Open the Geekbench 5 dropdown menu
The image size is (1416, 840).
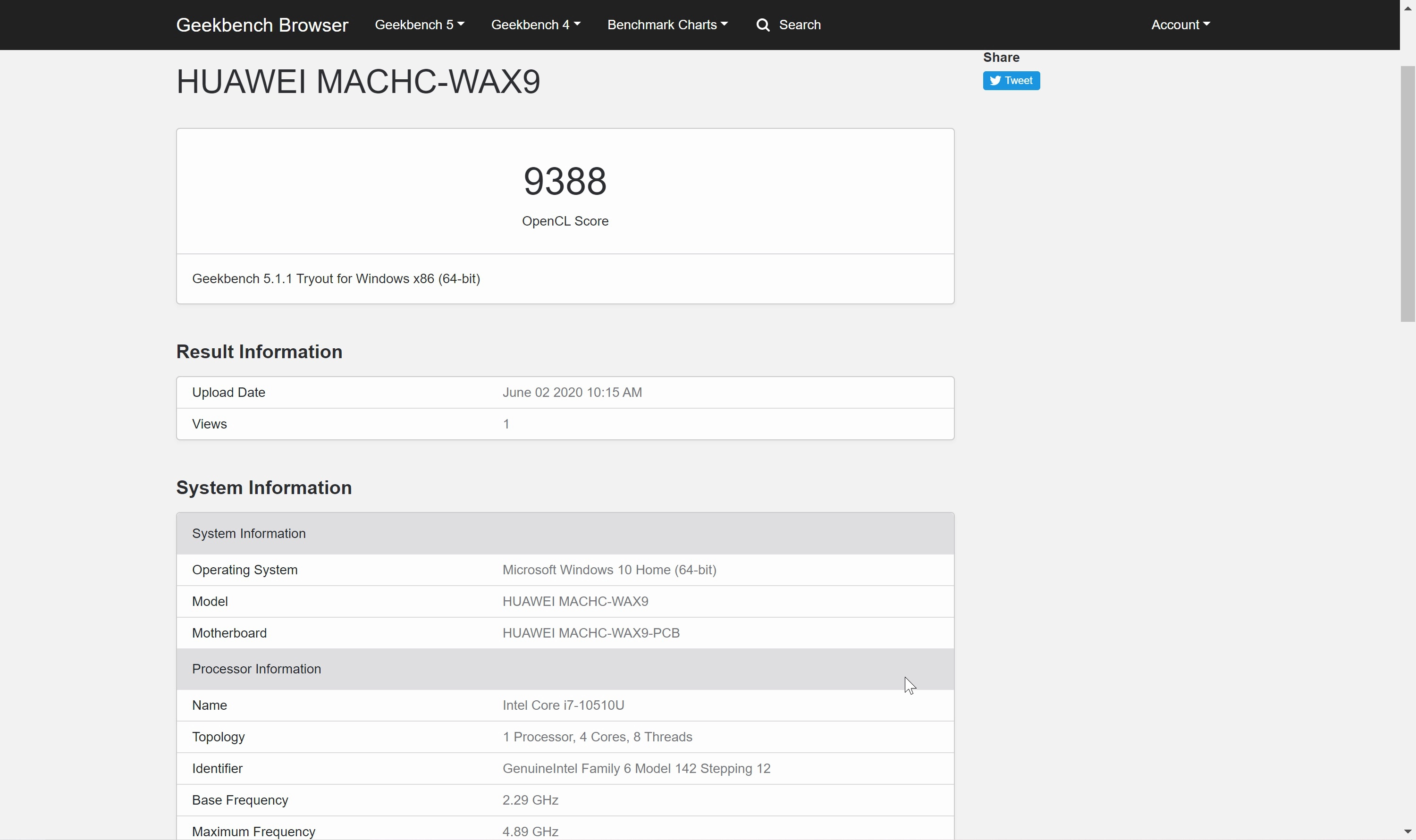(420, 25)
